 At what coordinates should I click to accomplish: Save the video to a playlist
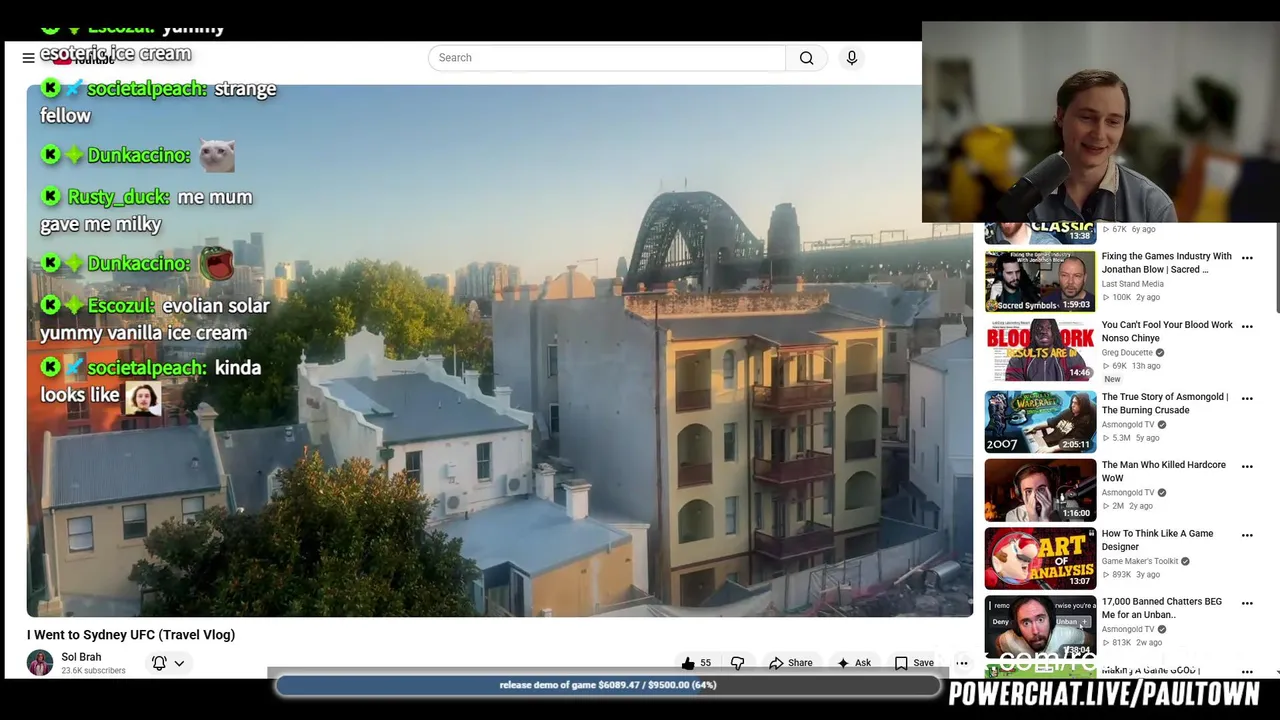[x=914, y=663]
